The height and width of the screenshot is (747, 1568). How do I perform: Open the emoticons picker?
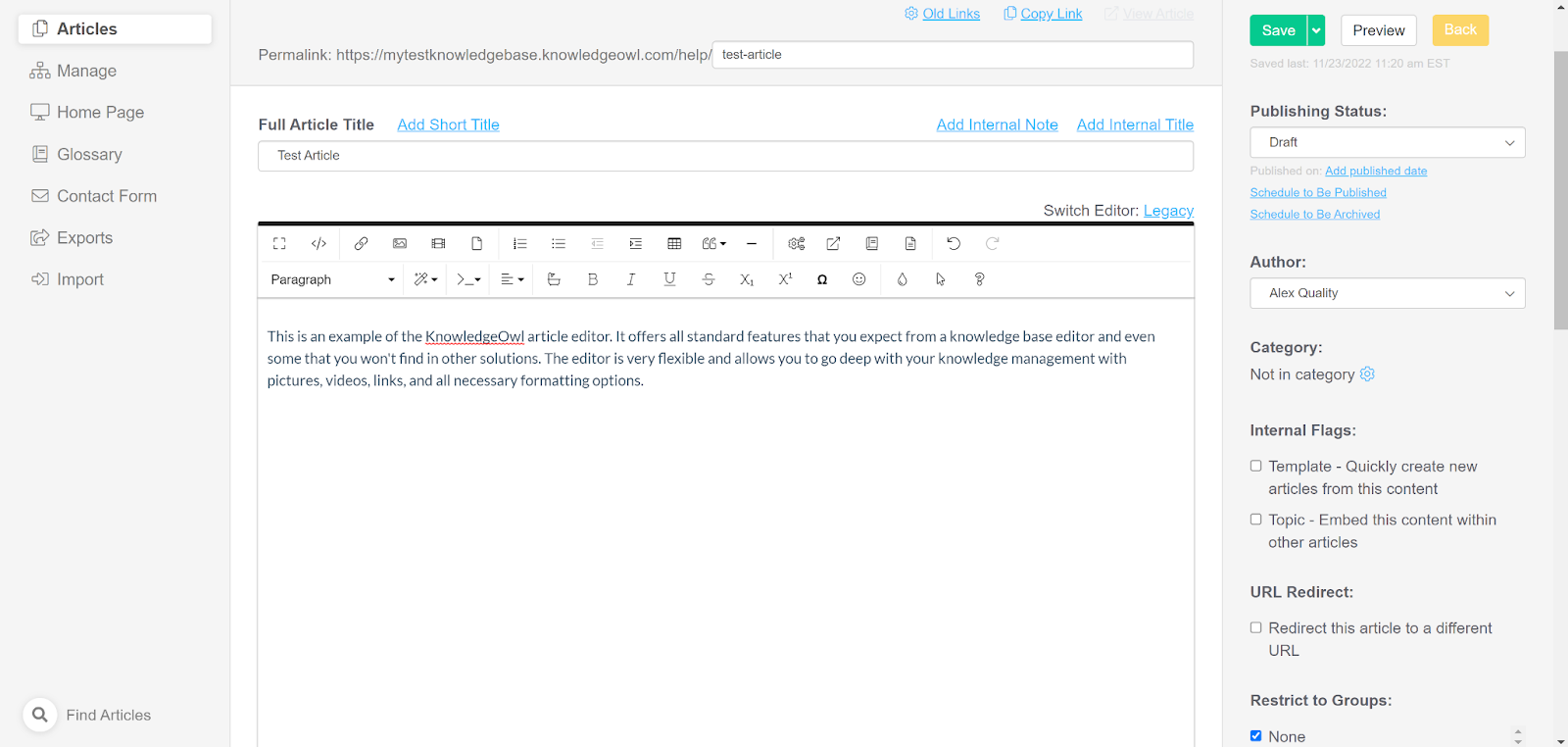click(859, 279)
